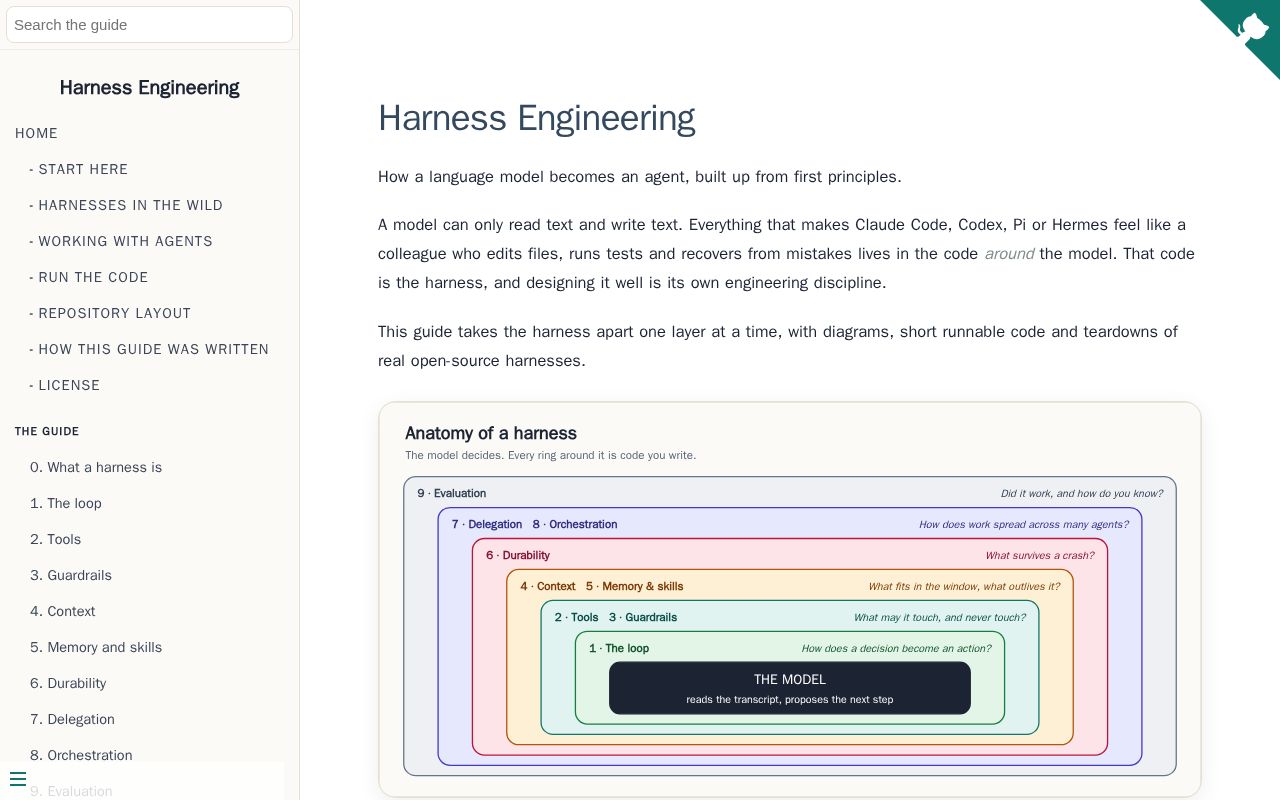The image size is (1280, 800).
Task: Open WORKING WITH AGENTS section
Action: [125, 241]
